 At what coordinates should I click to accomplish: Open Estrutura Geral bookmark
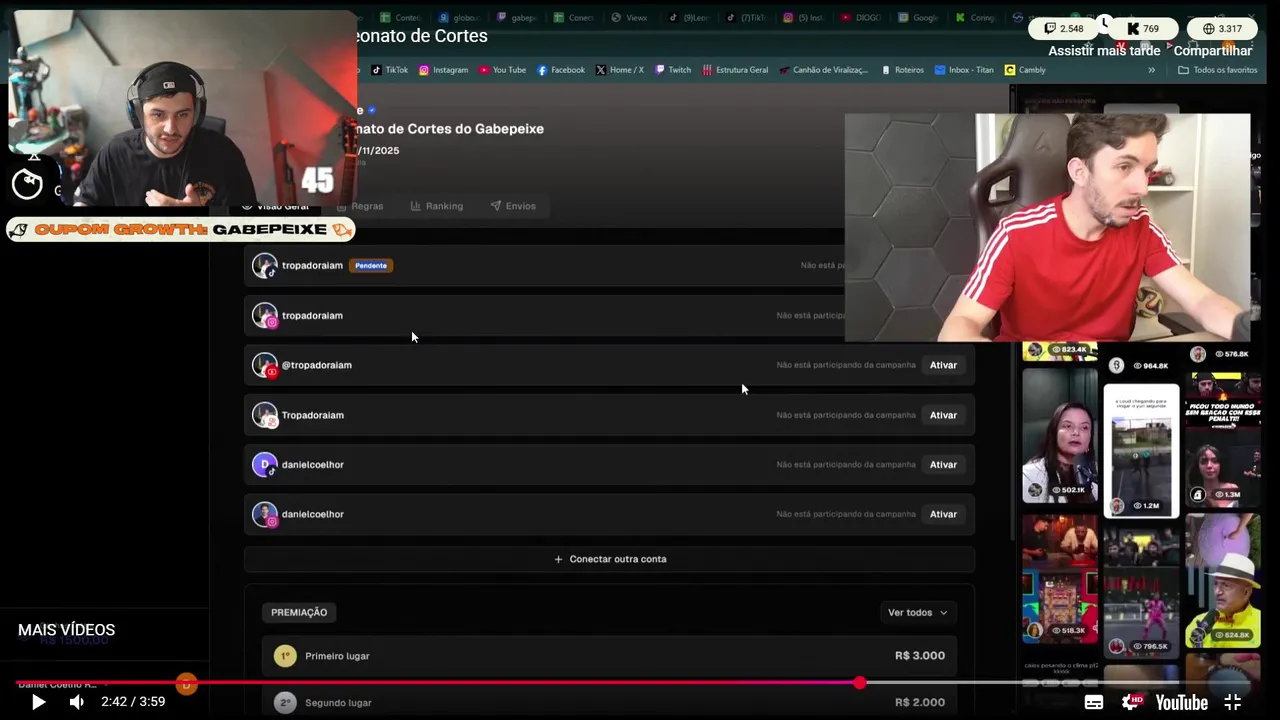(x=735, y=70)
